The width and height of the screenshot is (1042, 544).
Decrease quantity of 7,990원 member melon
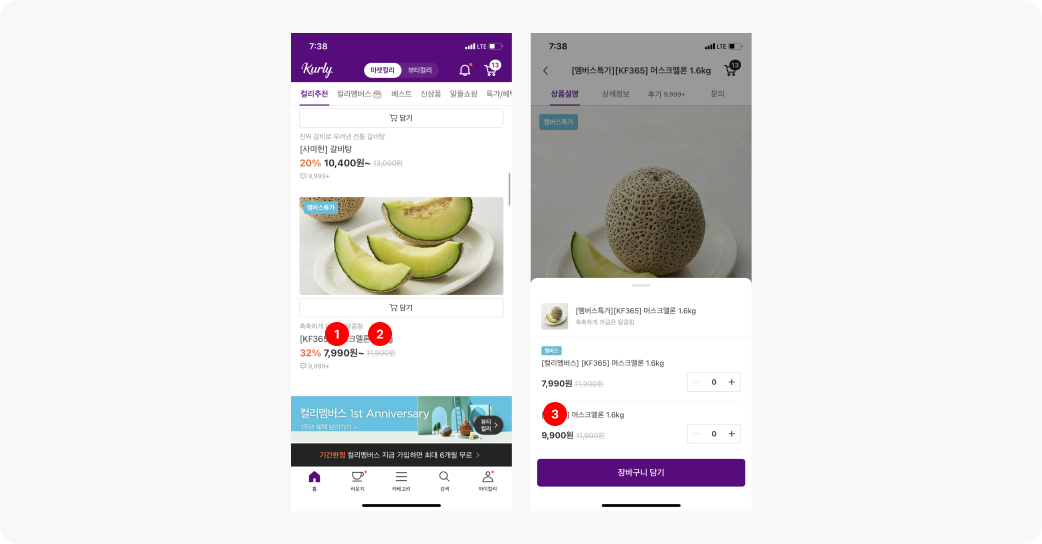point(696,382)
